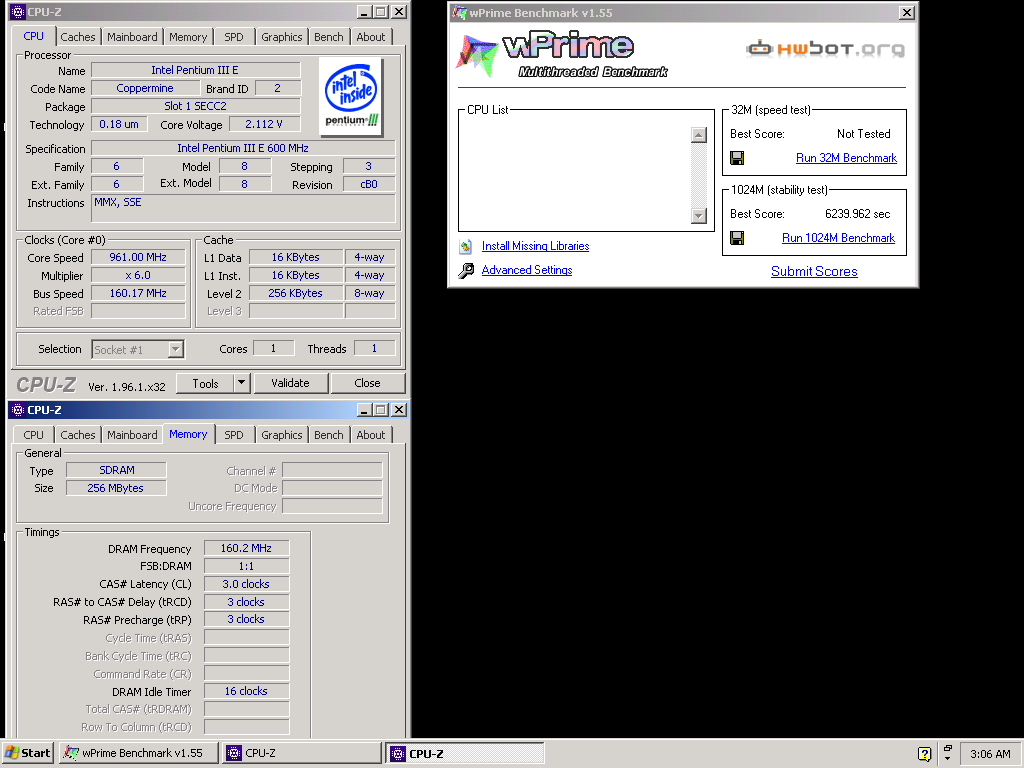Click the Intel Inside Pentium III logo
1024x768 pixels.
tap(351, 97)
